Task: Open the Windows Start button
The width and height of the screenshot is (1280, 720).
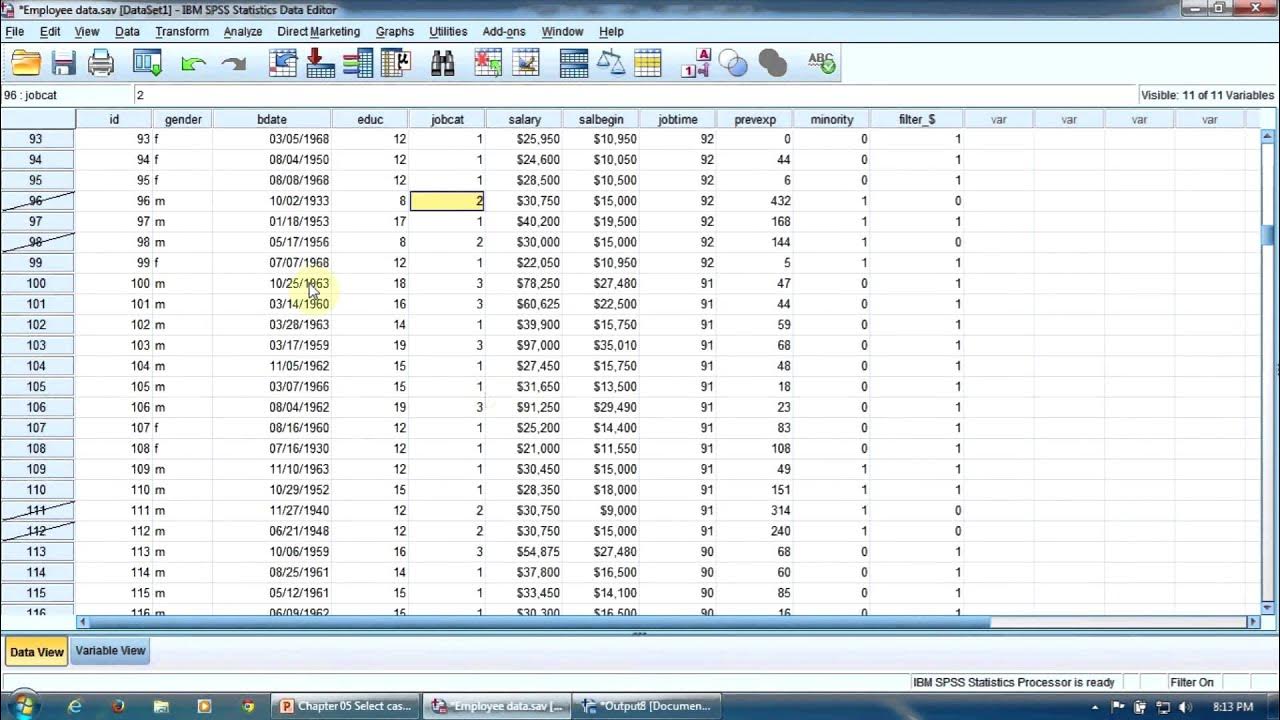Action: (x=22, y=706)
